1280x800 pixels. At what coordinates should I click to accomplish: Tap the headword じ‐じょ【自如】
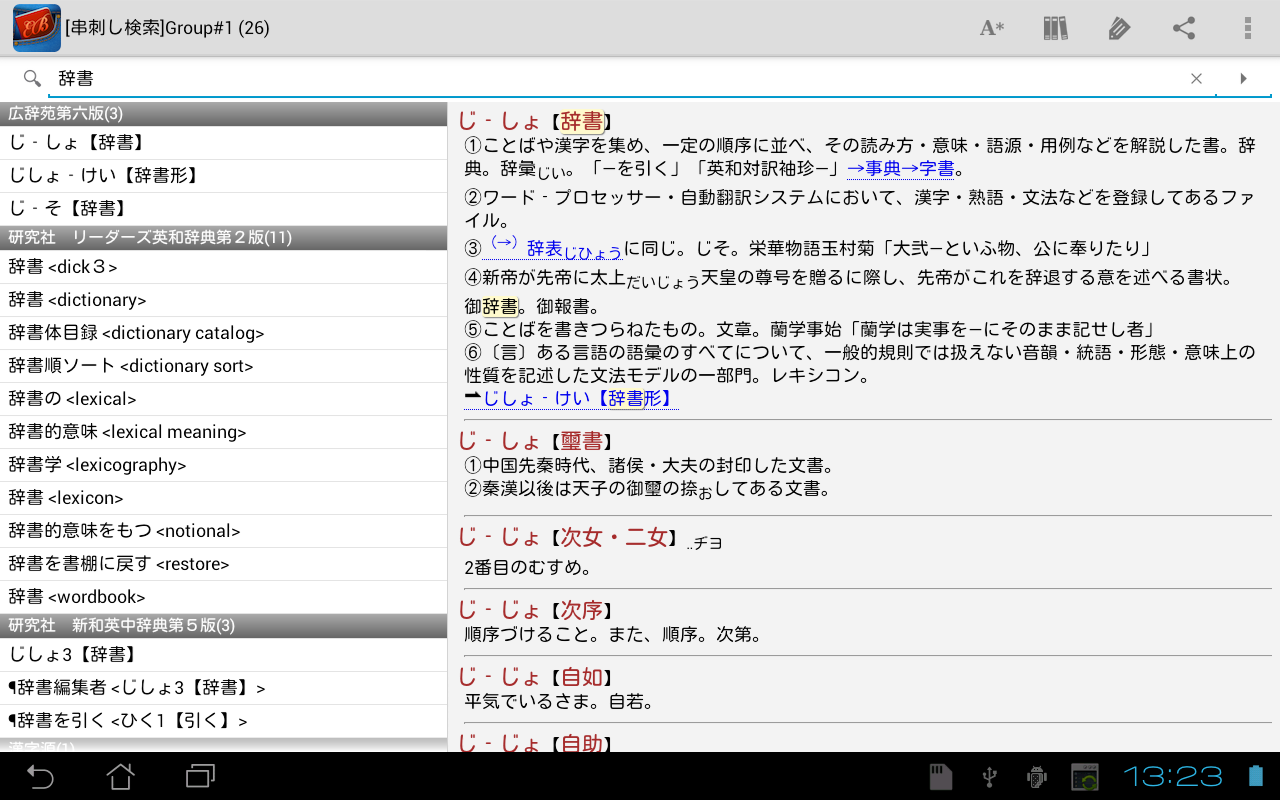coord(536,677)
